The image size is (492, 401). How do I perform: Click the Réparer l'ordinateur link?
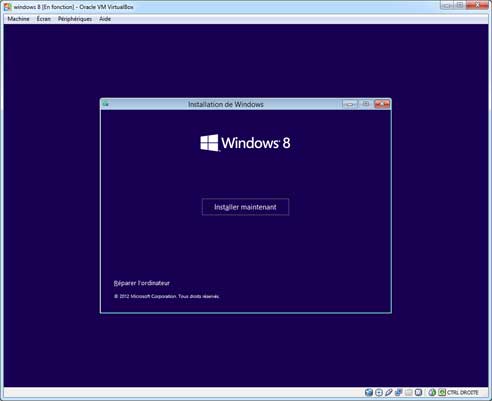[x=142, y=283]
